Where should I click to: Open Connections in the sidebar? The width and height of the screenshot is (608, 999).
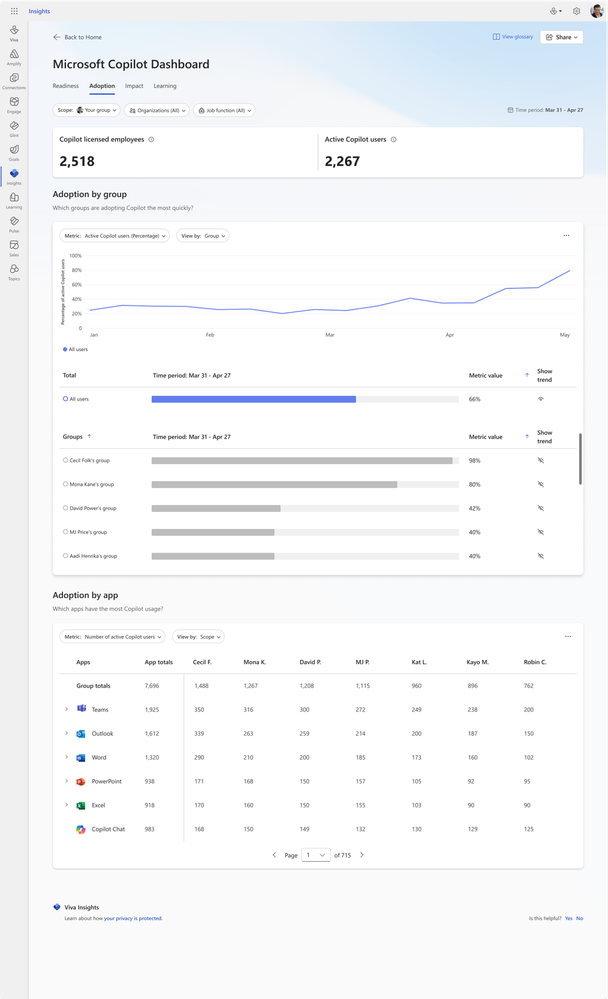(14, 81)
